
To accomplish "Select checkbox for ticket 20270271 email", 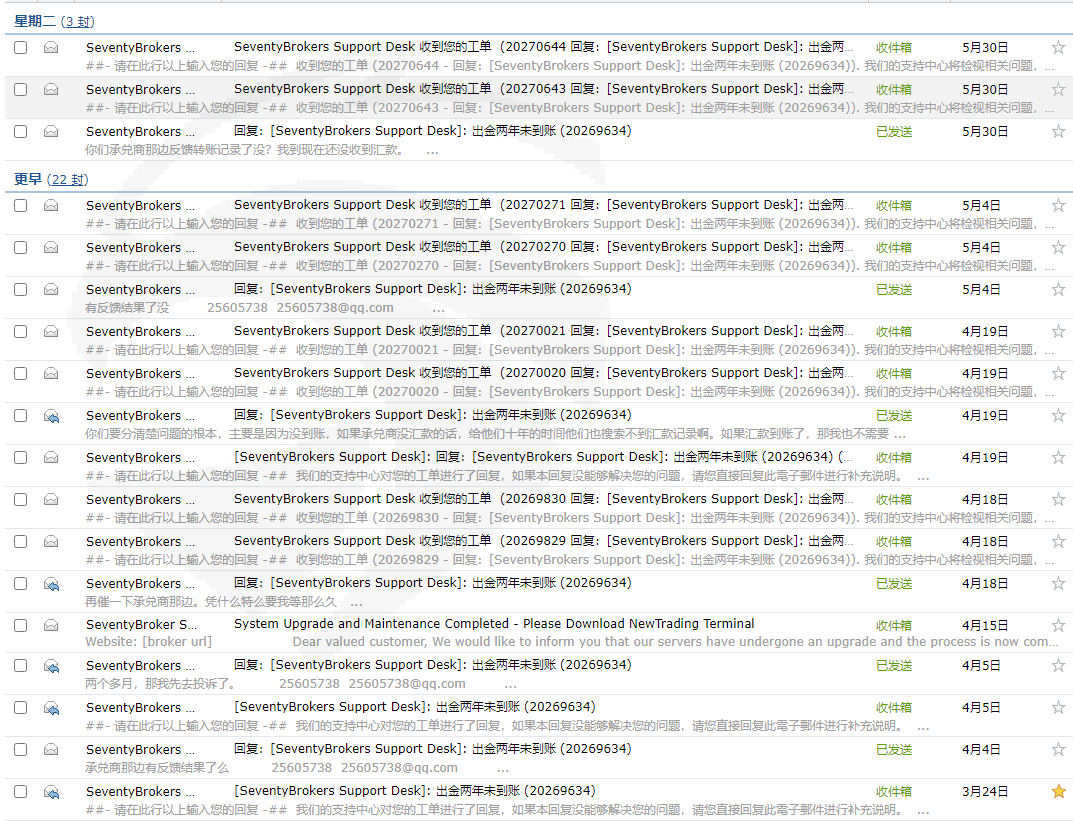I will tap(21, 205).
